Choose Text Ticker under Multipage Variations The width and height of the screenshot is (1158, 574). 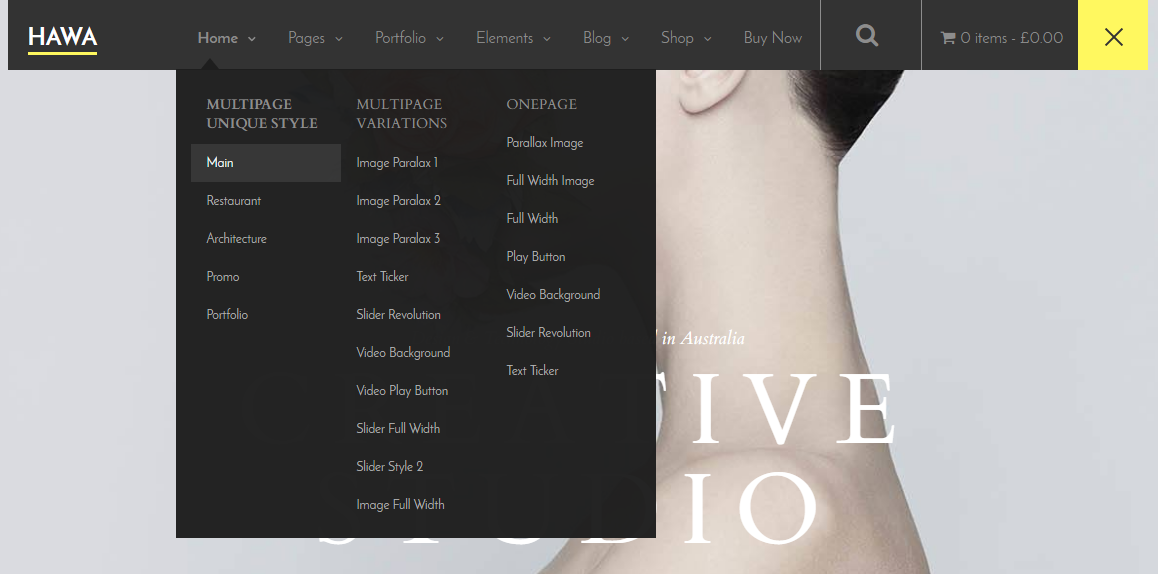coord(382,277)
